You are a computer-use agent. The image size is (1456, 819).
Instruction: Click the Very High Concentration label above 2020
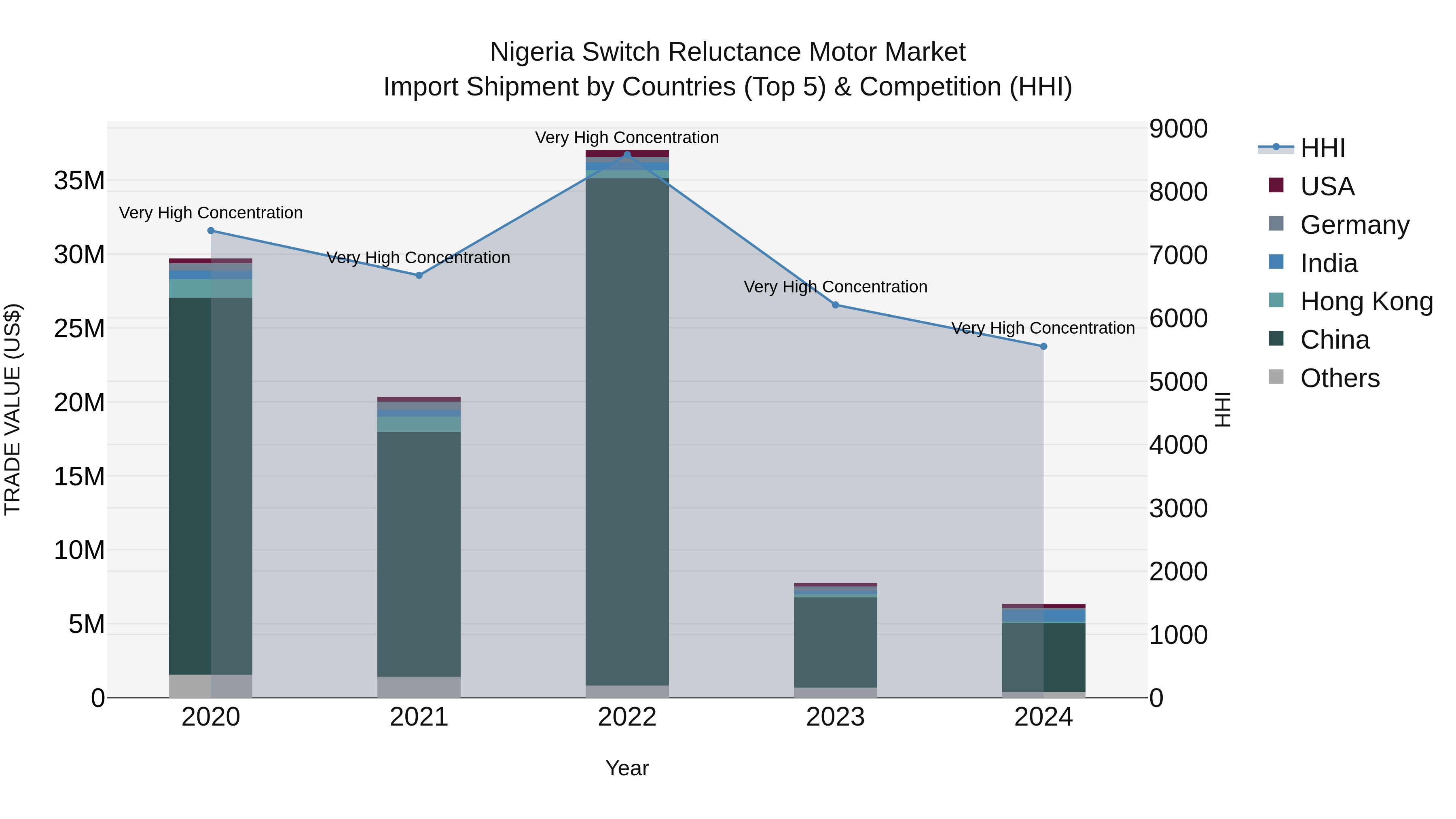coord(211,212)
